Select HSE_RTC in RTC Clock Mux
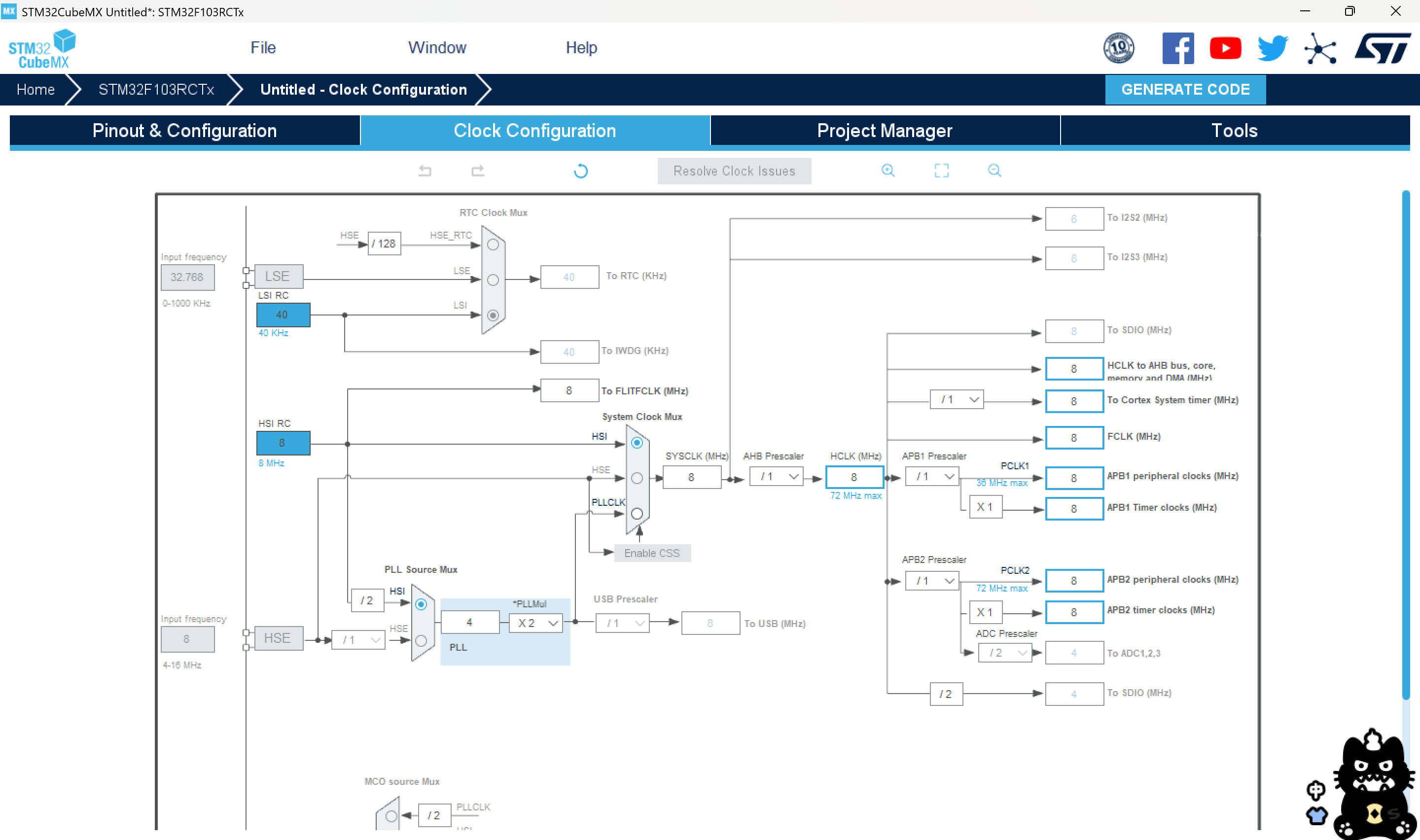This screenshot has width=1420, height=840. [493, 245]
